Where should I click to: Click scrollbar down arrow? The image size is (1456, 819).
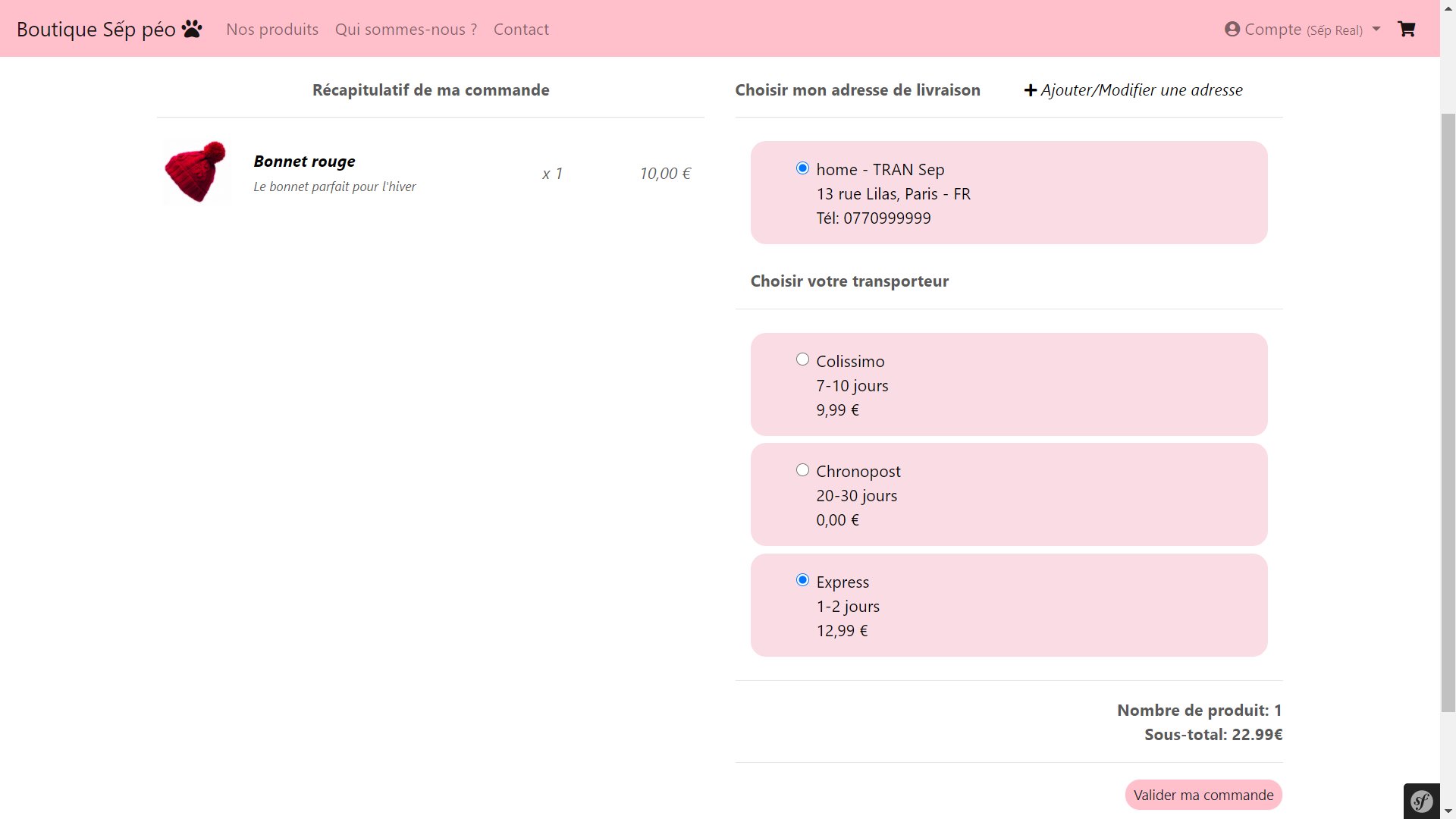pos(1448,811)
